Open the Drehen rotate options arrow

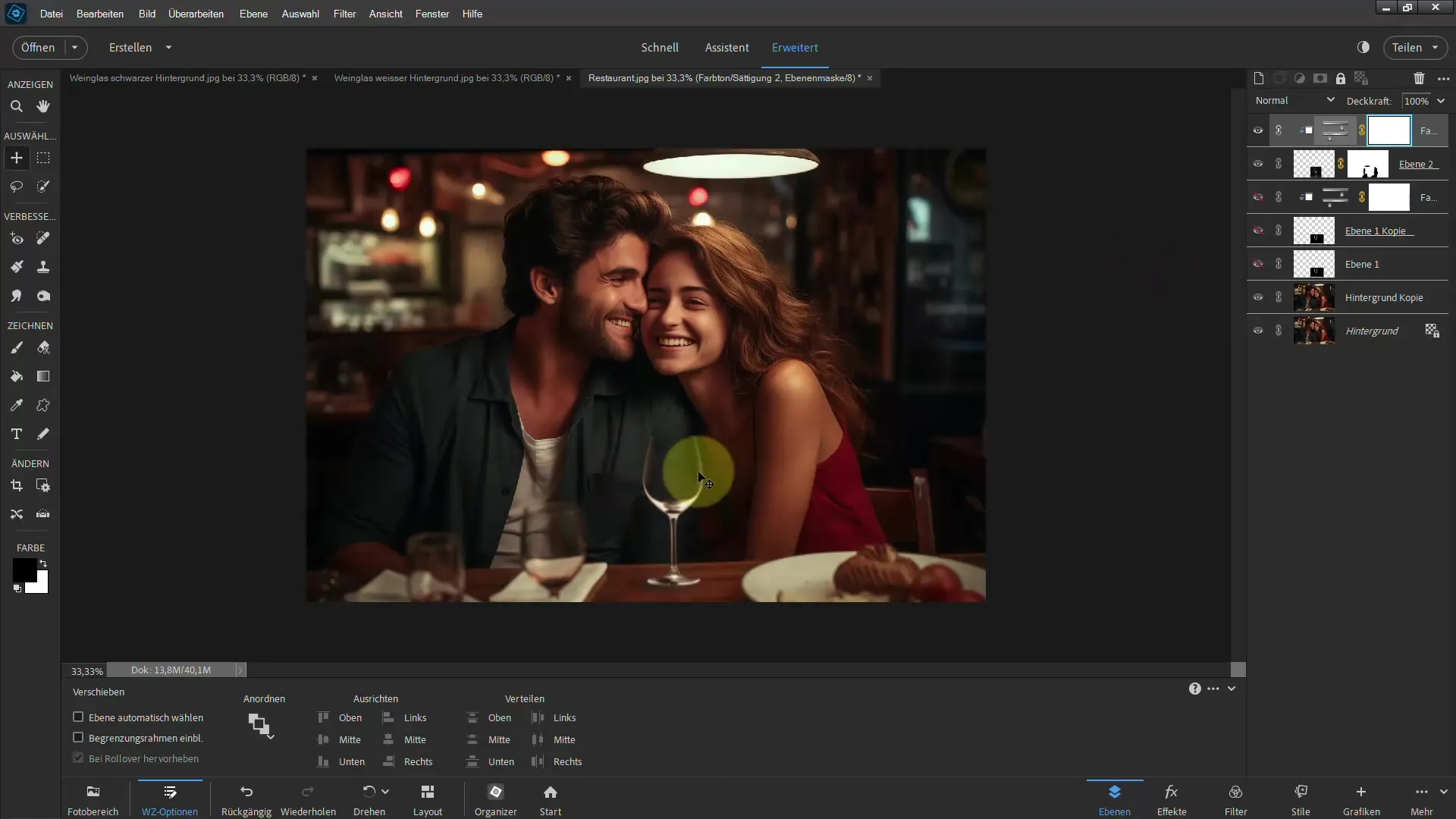coord(385,792)
